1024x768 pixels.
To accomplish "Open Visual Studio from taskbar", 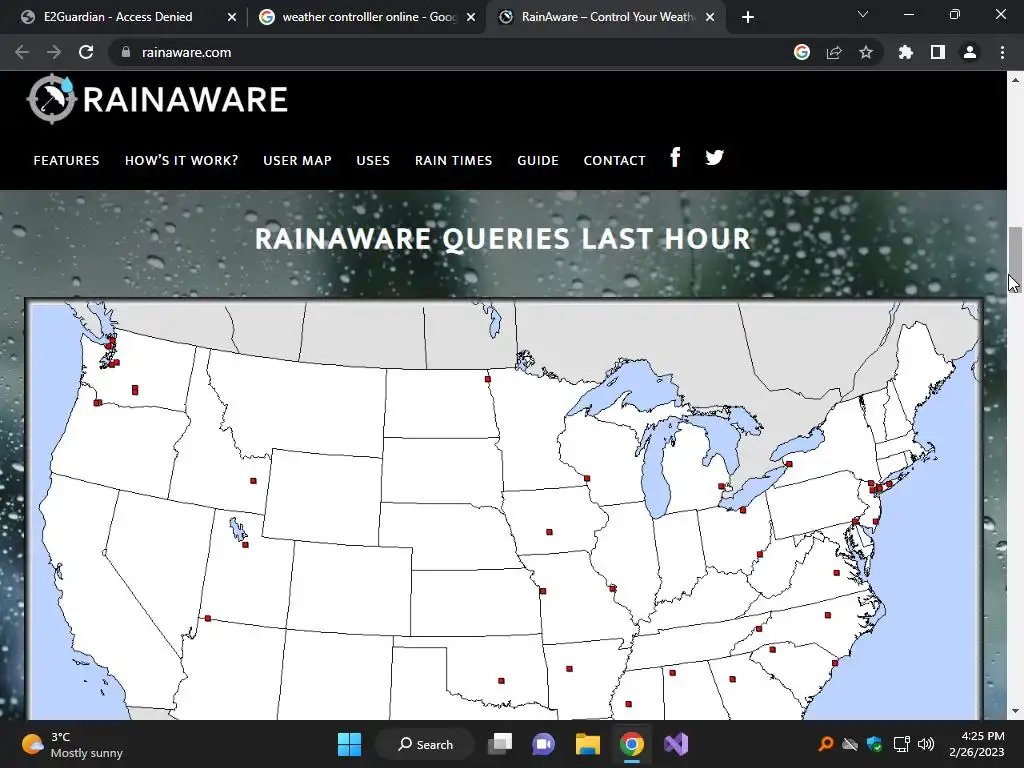I will click(x=676, y=744).
